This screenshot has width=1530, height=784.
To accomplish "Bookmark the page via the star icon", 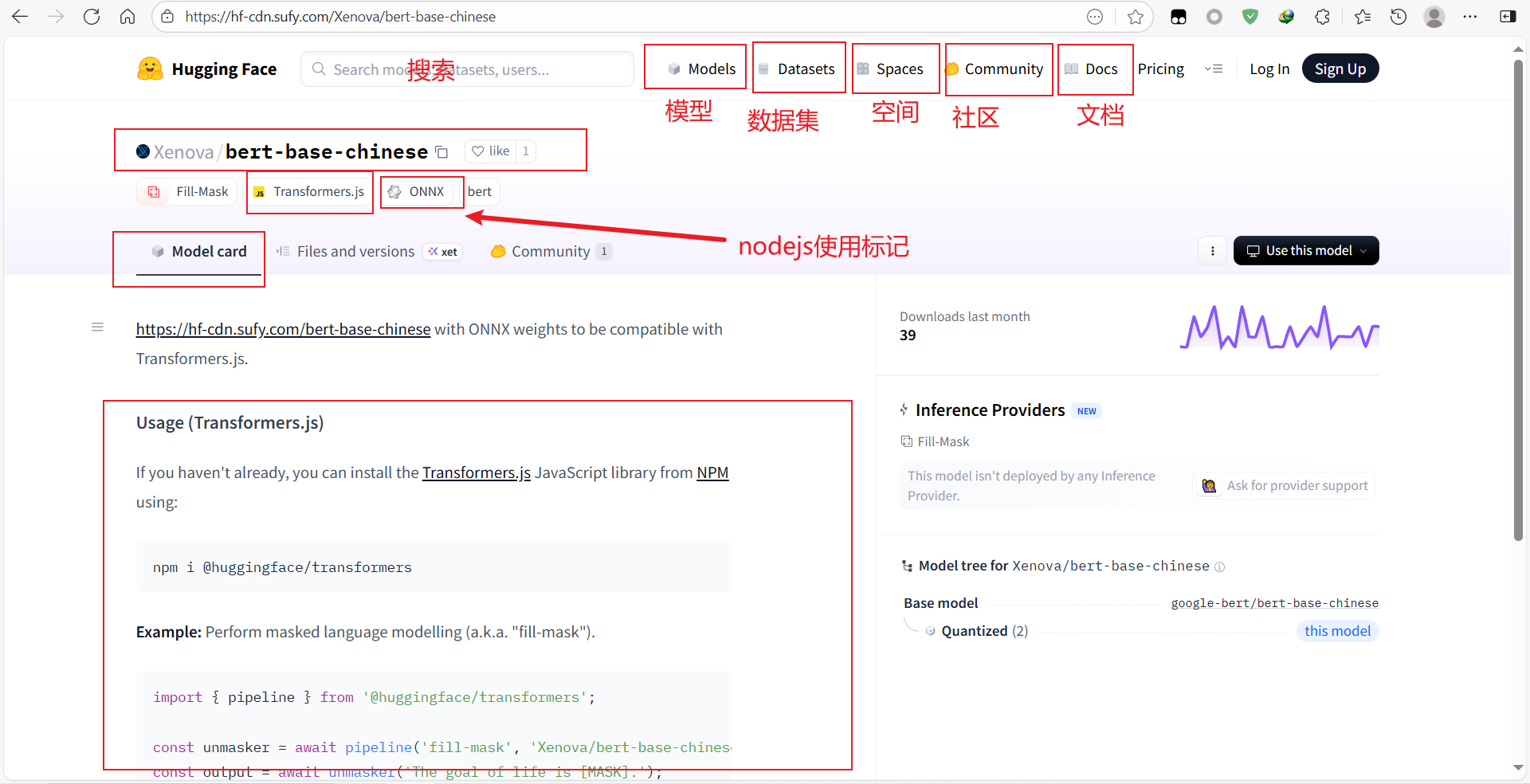I will point(1135,16).
